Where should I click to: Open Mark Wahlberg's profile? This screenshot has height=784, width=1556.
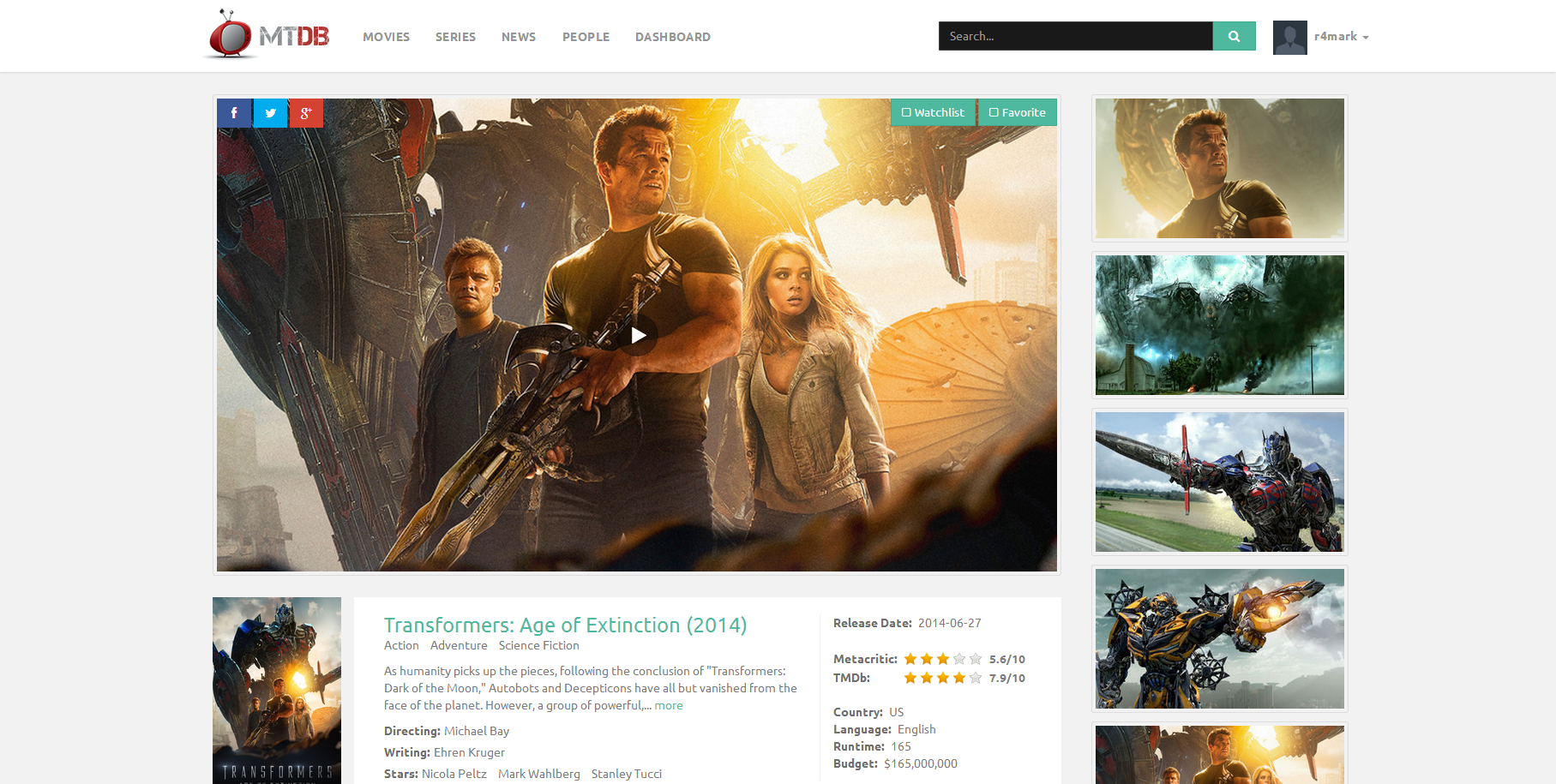tap(539, 773)
